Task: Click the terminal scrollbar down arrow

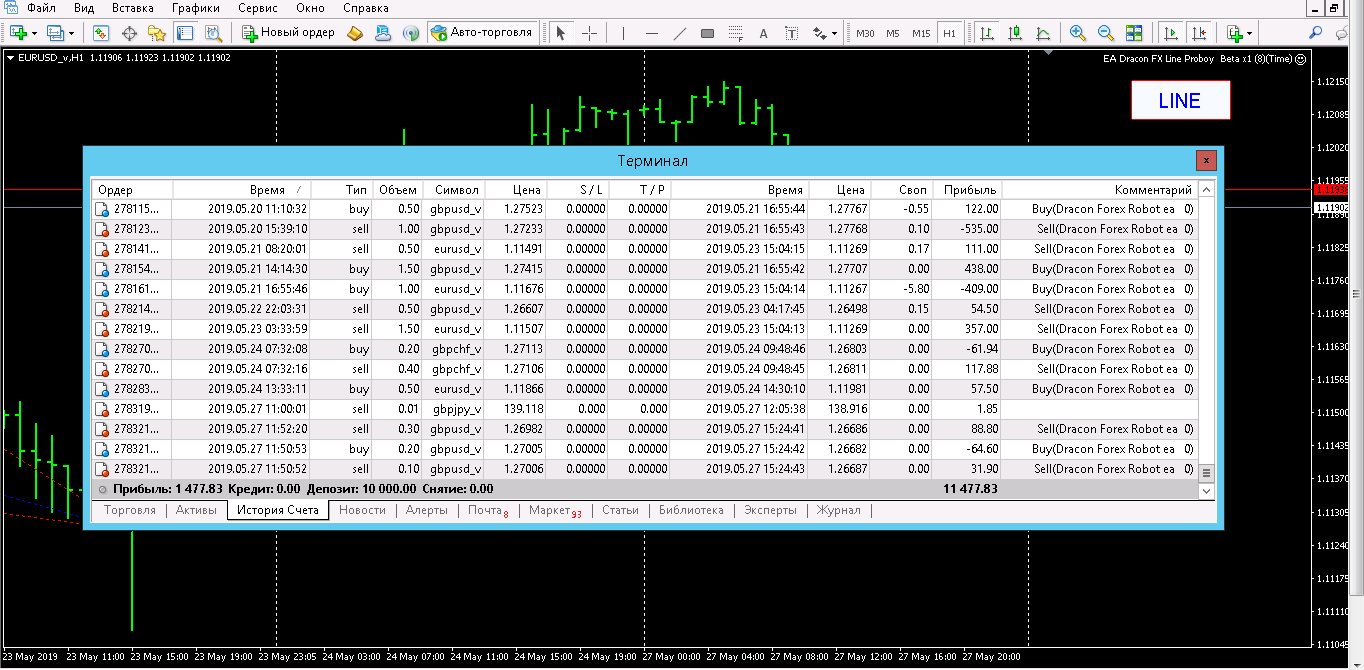Action: click(1206, 491)
